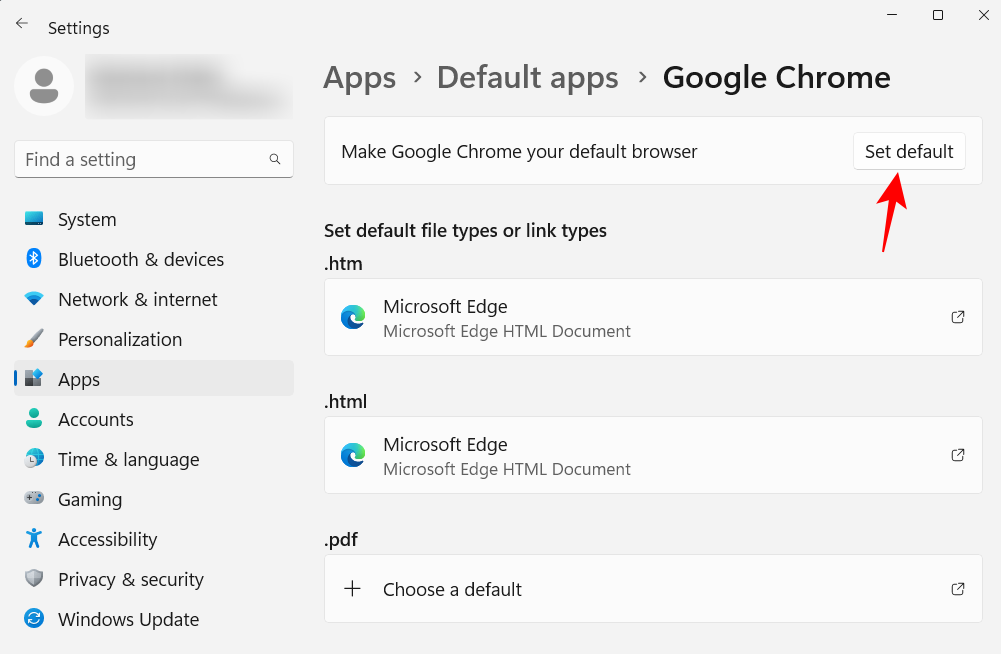Screen dimensions: 1001x654
Task: Click Set default for Google Chrome
Action: (908, 151)
